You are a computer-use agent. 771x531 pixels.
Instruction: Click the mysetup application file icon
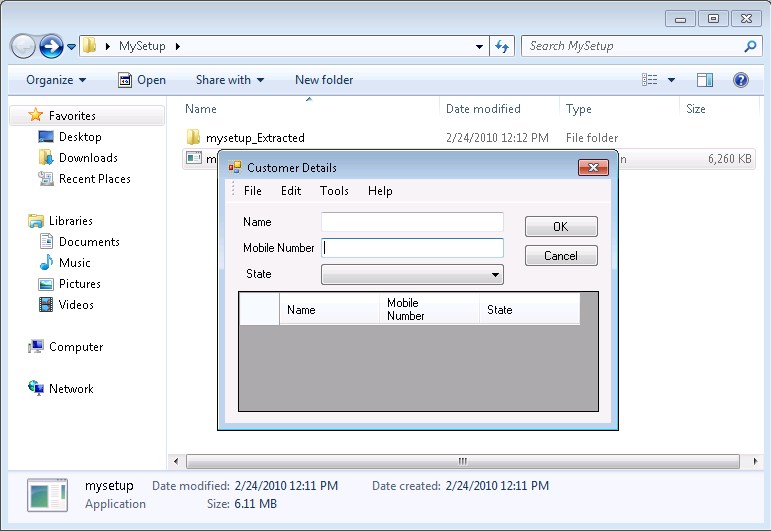tap(194, 158)
